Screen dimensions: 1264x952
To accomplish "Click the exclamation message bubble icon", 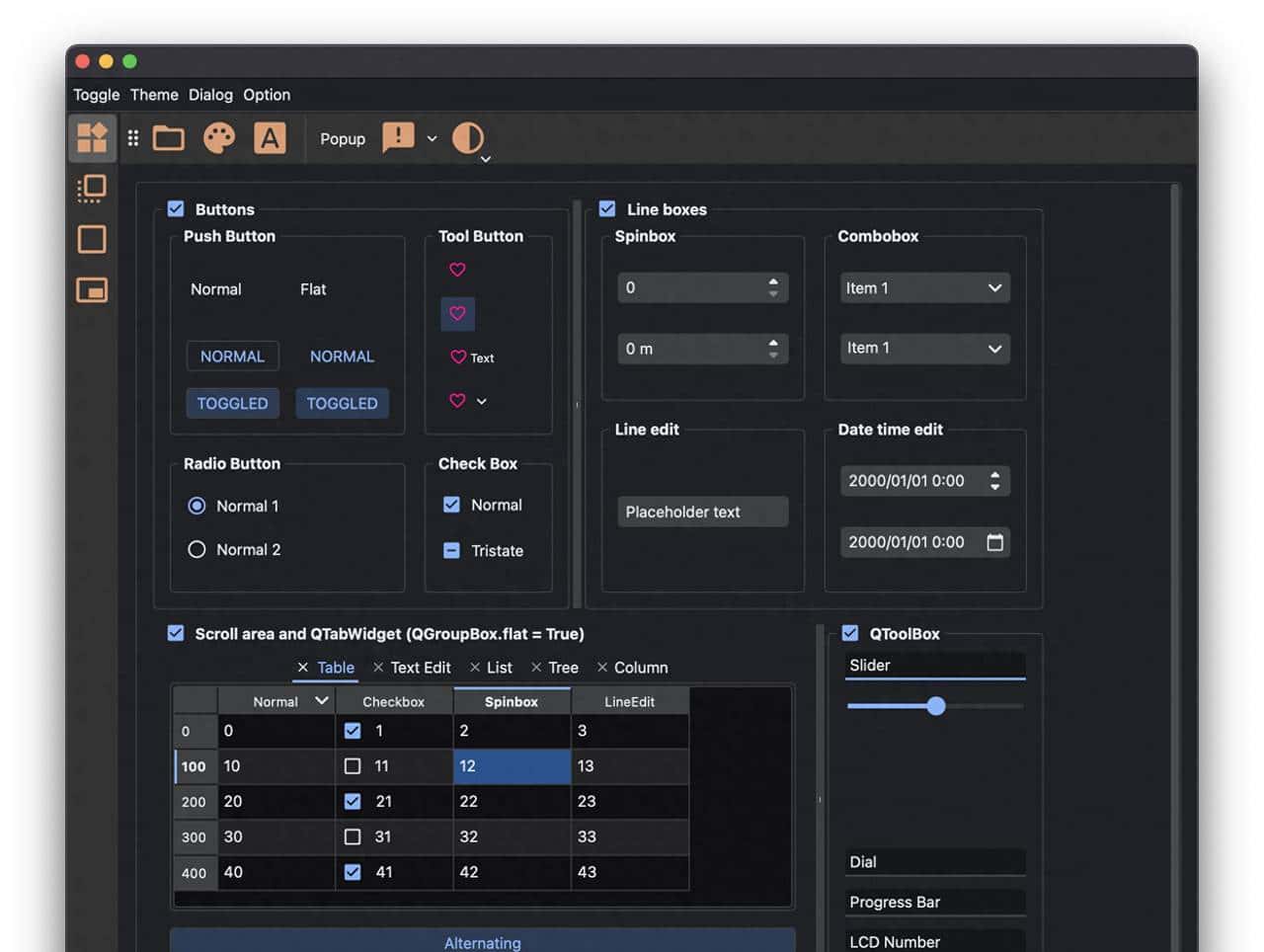I will tap(398, 137).
